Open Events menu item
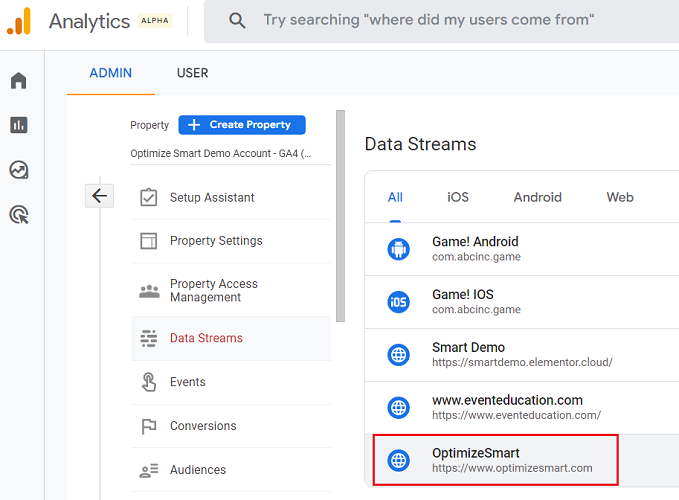The height and width of the screenshot is (500, 679). click(x=231, y=382)
